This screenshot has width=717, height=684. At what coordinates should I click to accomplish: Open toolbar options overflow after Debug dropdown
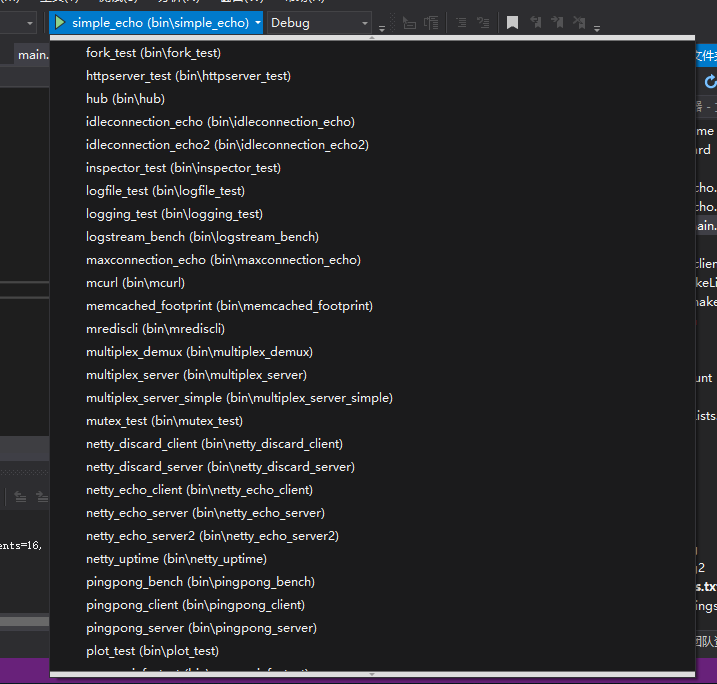382,28
